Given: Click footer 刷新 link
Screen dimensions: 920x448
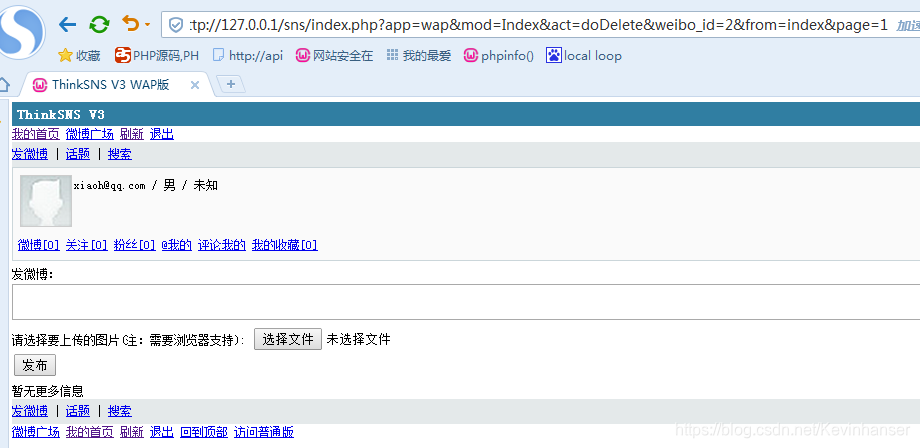Looking at the screenshot, I should 131,432.
